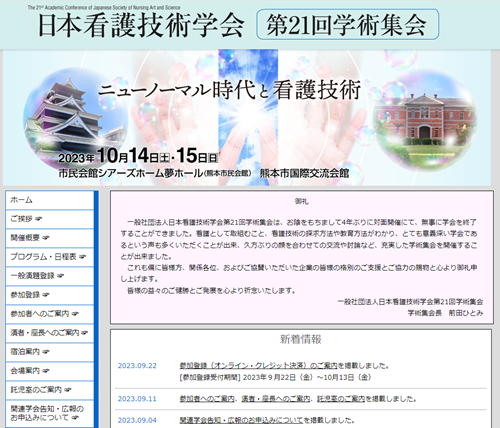
Task: Click the 2023.09.22 news date
Action: (137, 366)
